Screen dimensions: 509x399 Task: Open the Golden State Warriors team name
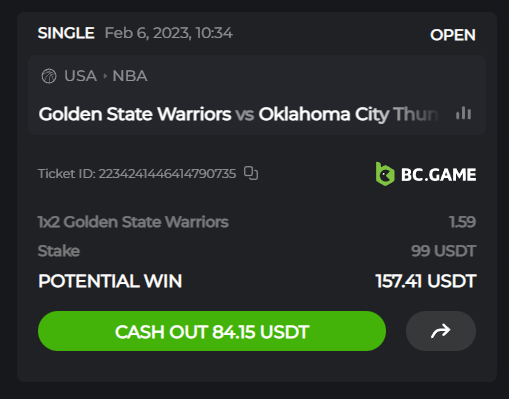135,114
